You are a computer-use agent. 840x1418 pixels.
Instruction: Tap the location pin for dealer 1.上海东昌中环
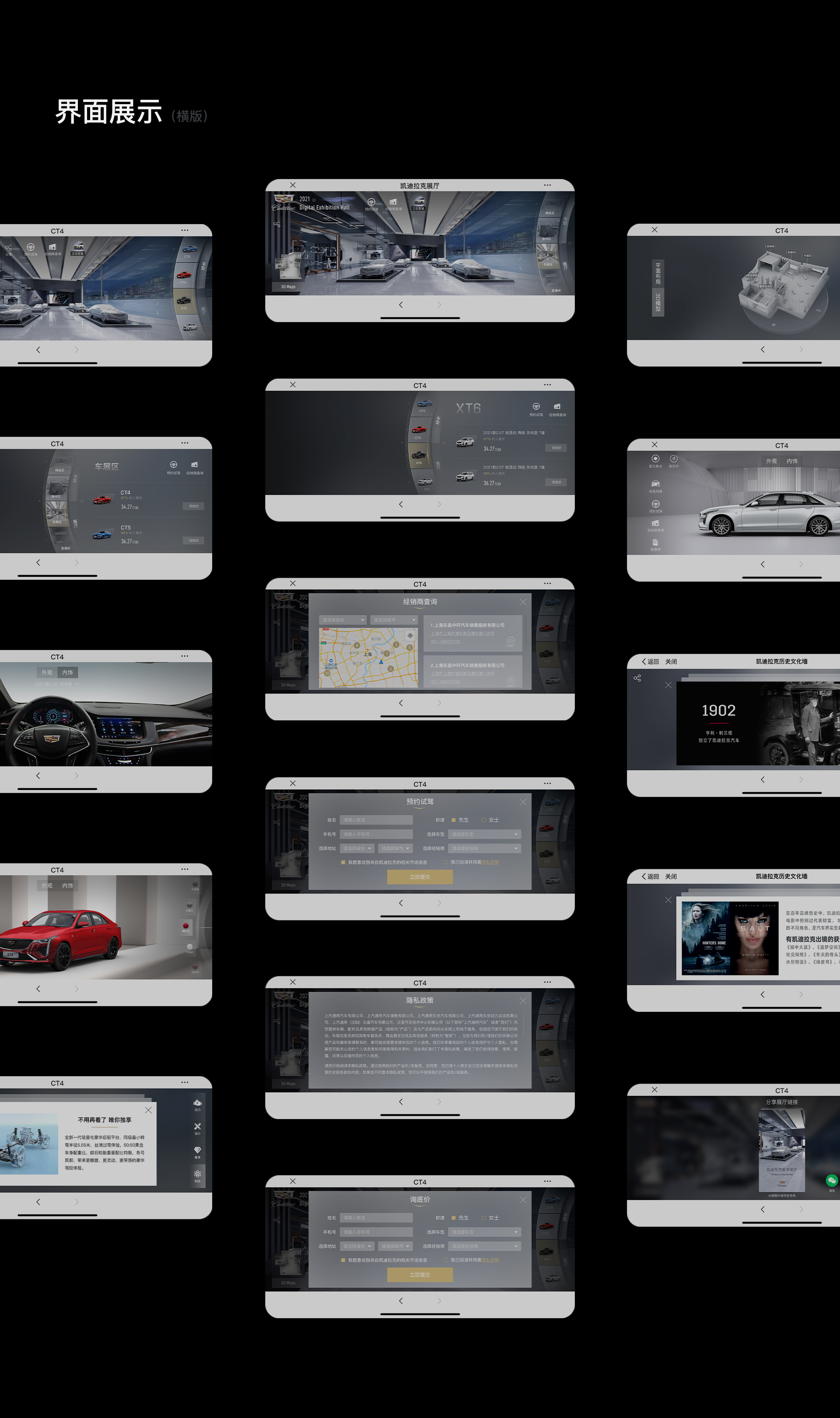click(511, 641)
